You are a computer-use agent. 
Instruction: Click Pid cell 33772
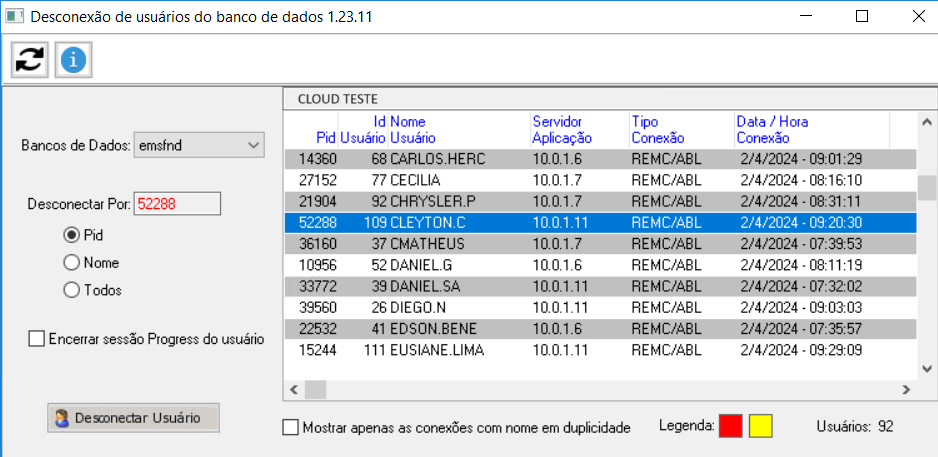coord(318,287)
